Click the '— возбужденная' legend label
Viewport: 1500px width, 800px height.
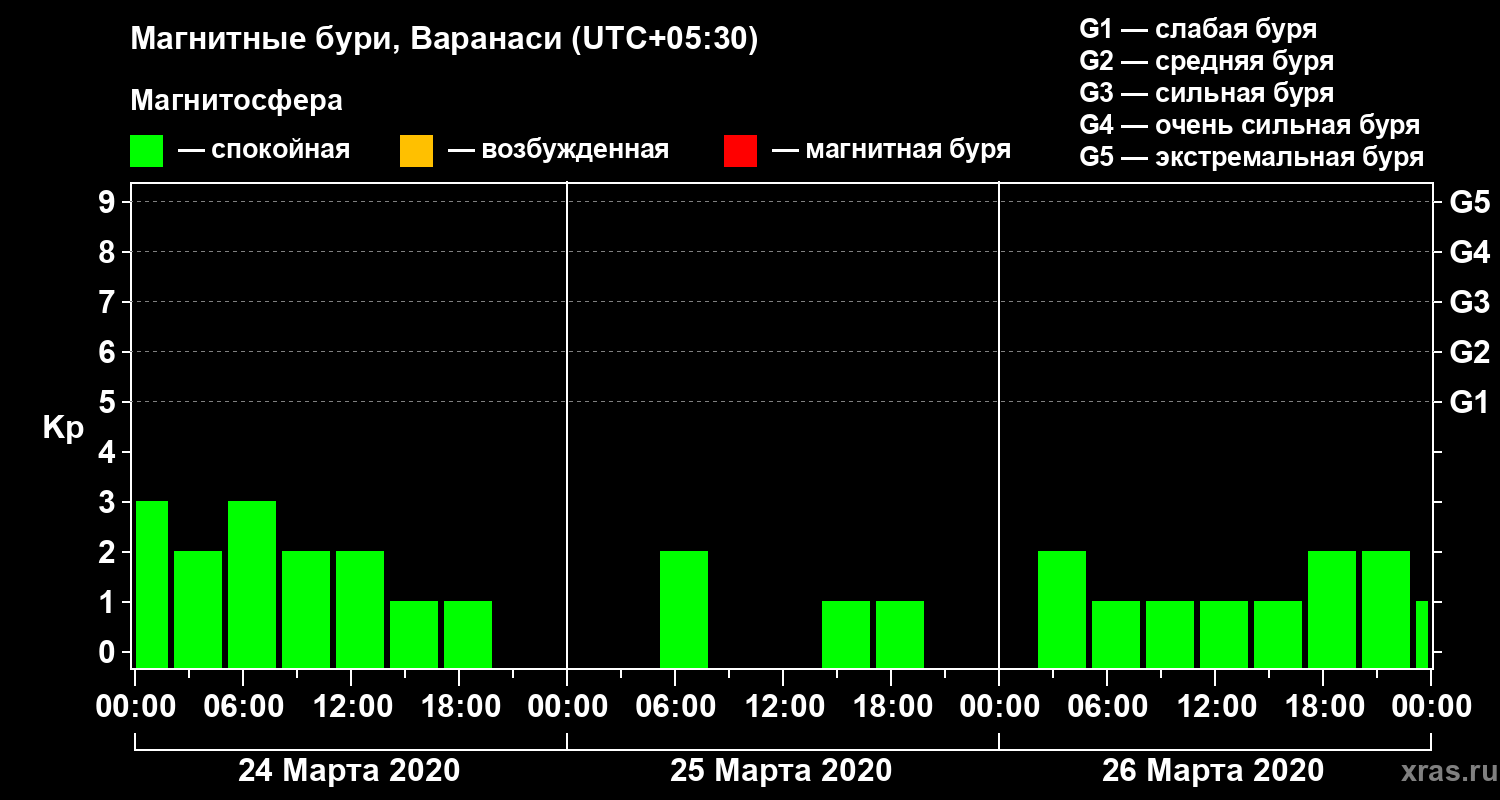point(558,150)
